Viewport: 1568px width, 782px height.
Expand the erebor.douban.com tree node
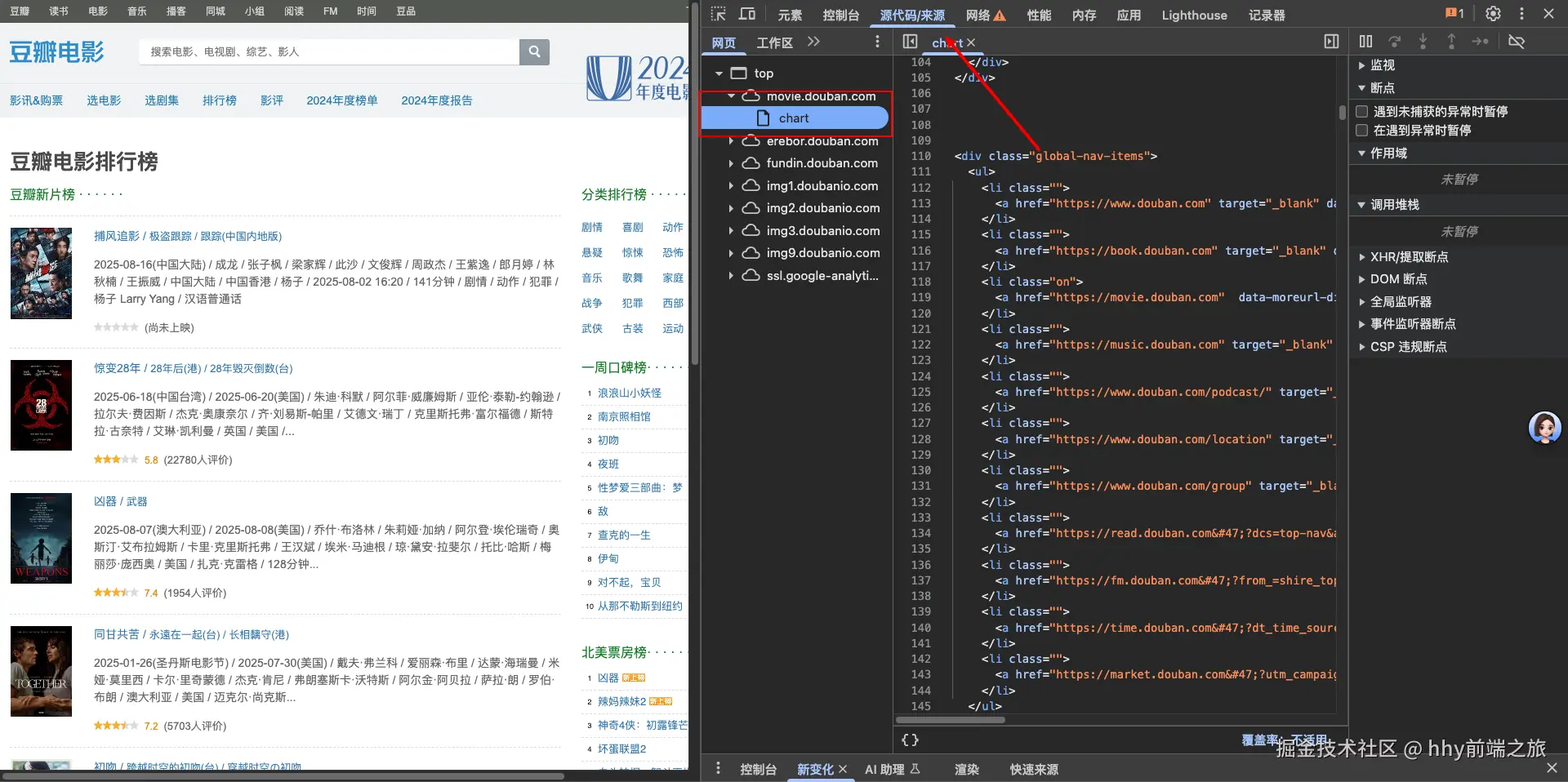pos(732,141)
